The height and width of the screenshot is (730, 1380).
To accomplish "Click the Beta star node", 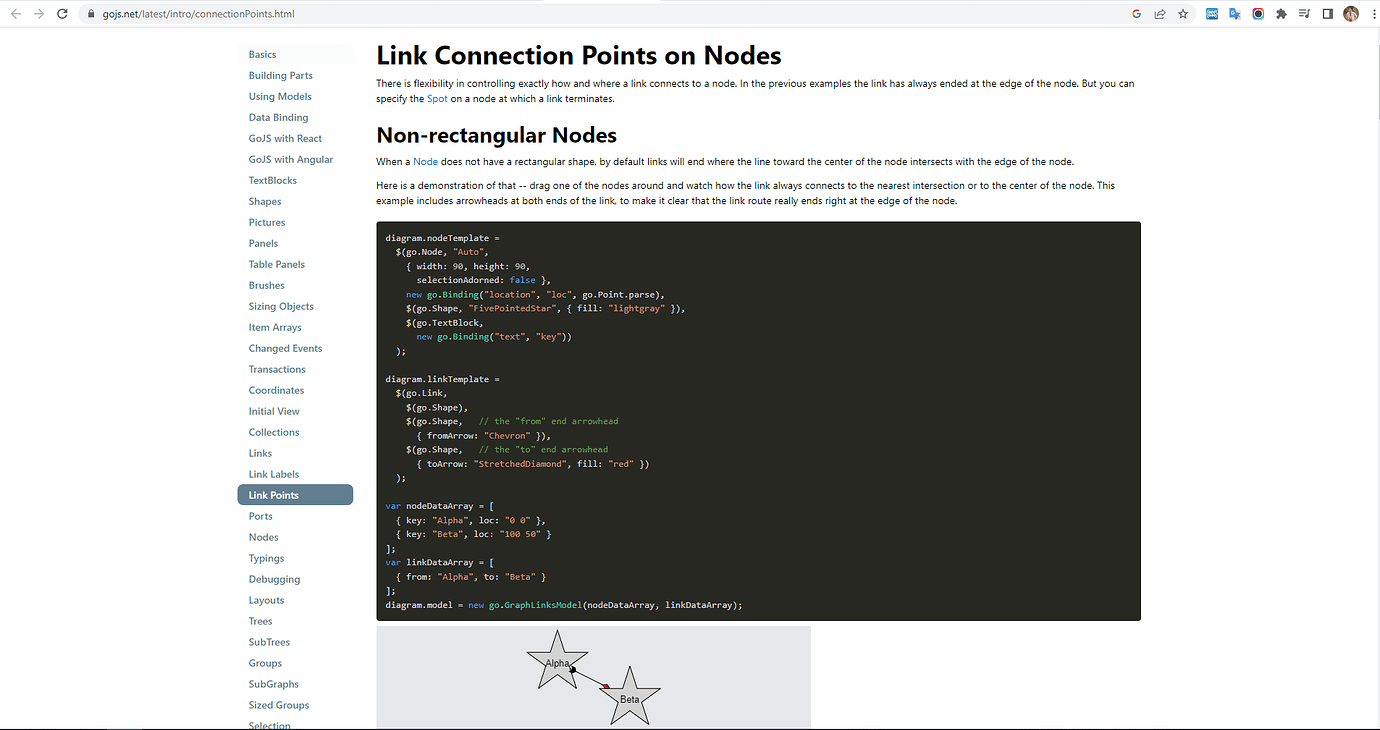I will (629, 698).
